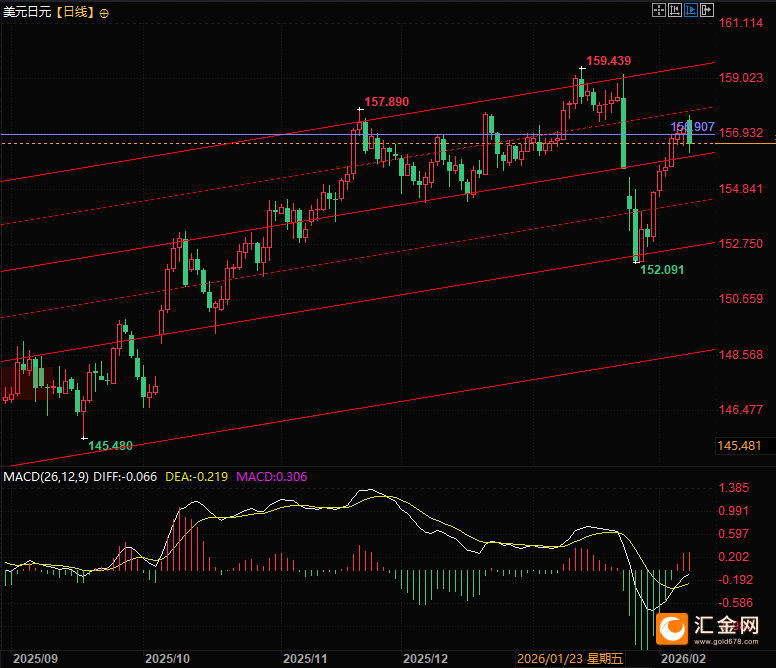
Task: Toggle the crosshair cursor icon
Action: pyautogui.click(x=659, y=10)
